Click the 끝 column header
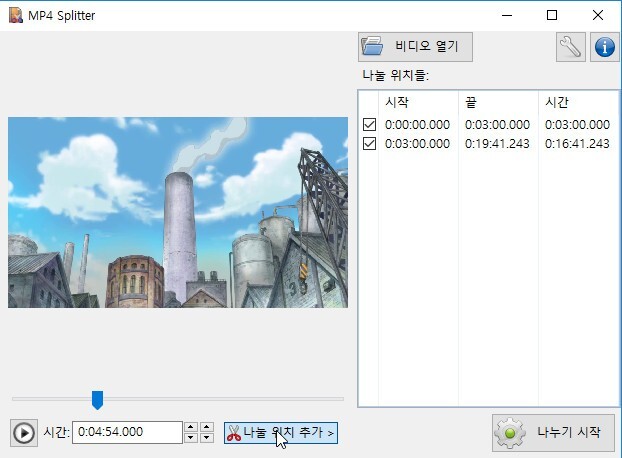The width and height of the screenshot is (622, 458). point(498,102)
